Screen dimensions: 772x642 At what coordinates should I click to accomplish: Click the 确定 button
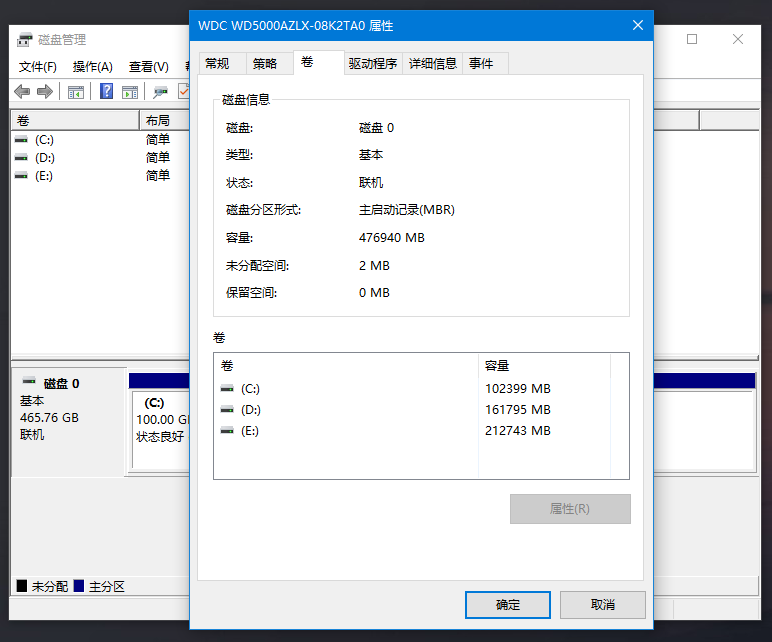(x=508, y=605)
